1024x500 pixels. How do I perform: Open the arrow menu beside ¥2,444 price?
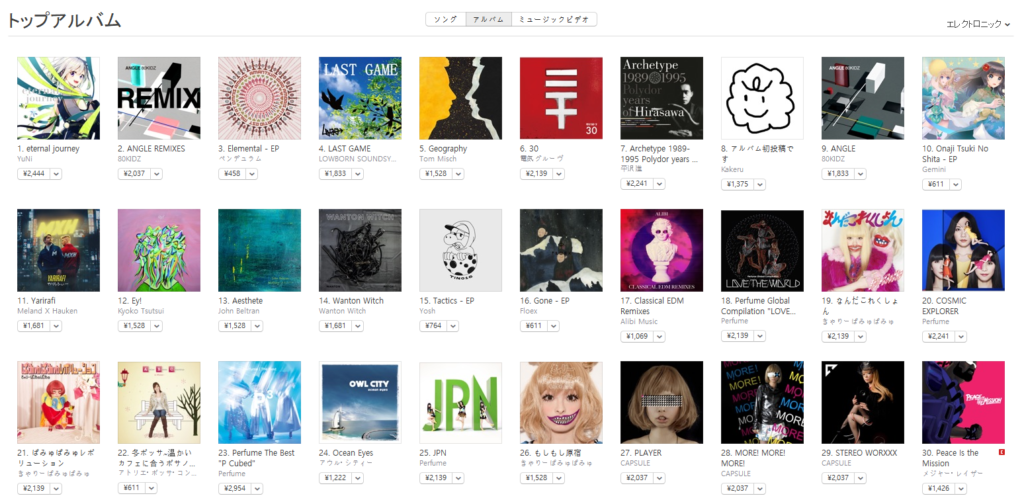pos(55,174)
